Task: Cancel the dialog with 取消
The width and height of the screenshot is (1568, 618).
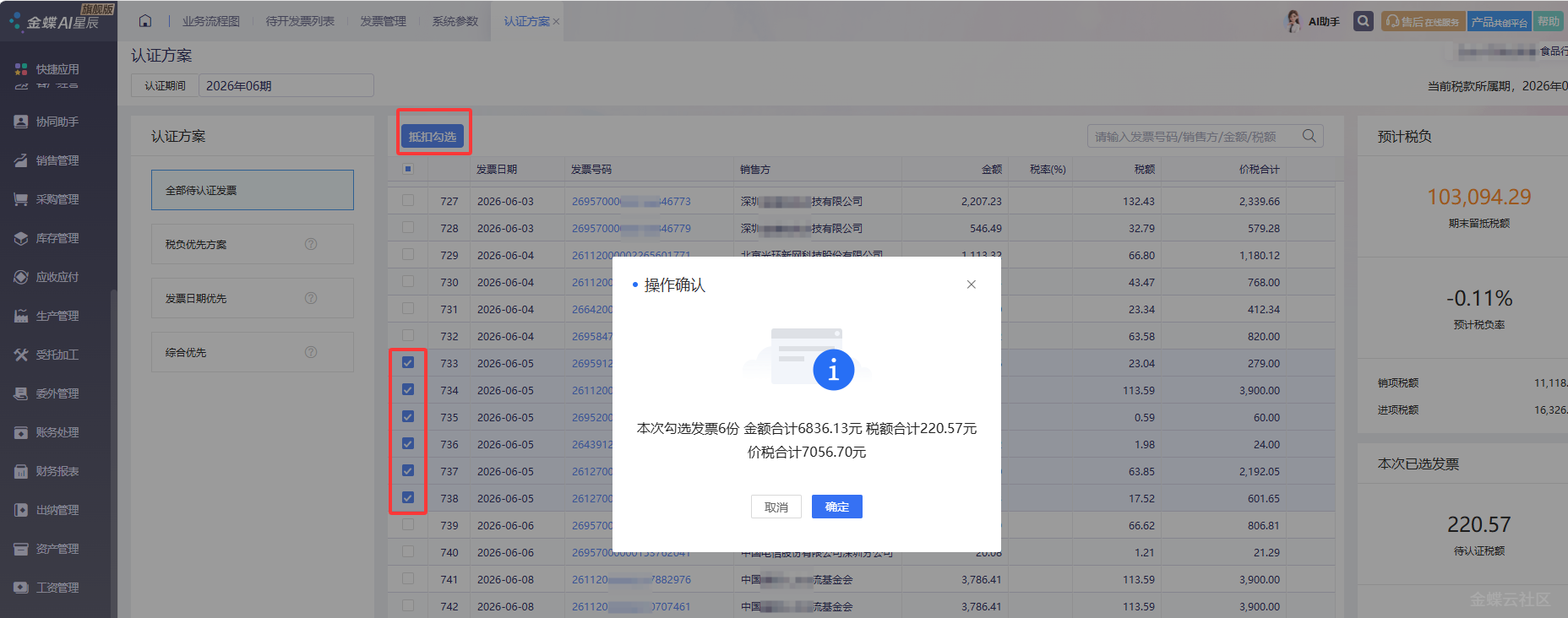Action: (776, 507)
